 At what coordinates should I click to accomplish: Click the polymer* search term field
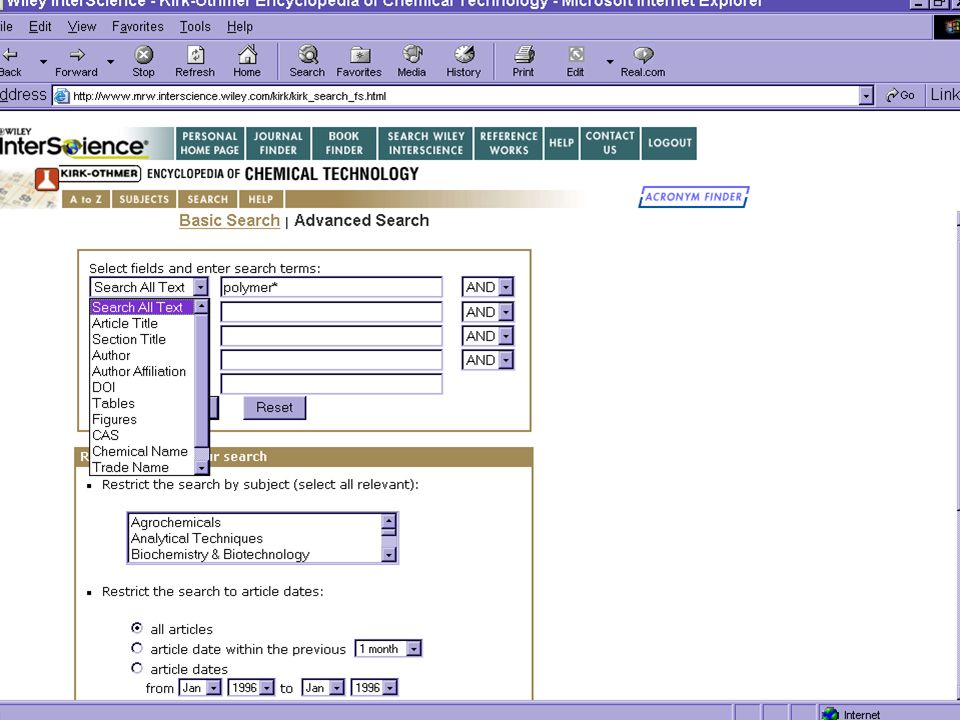pos(331,287)
